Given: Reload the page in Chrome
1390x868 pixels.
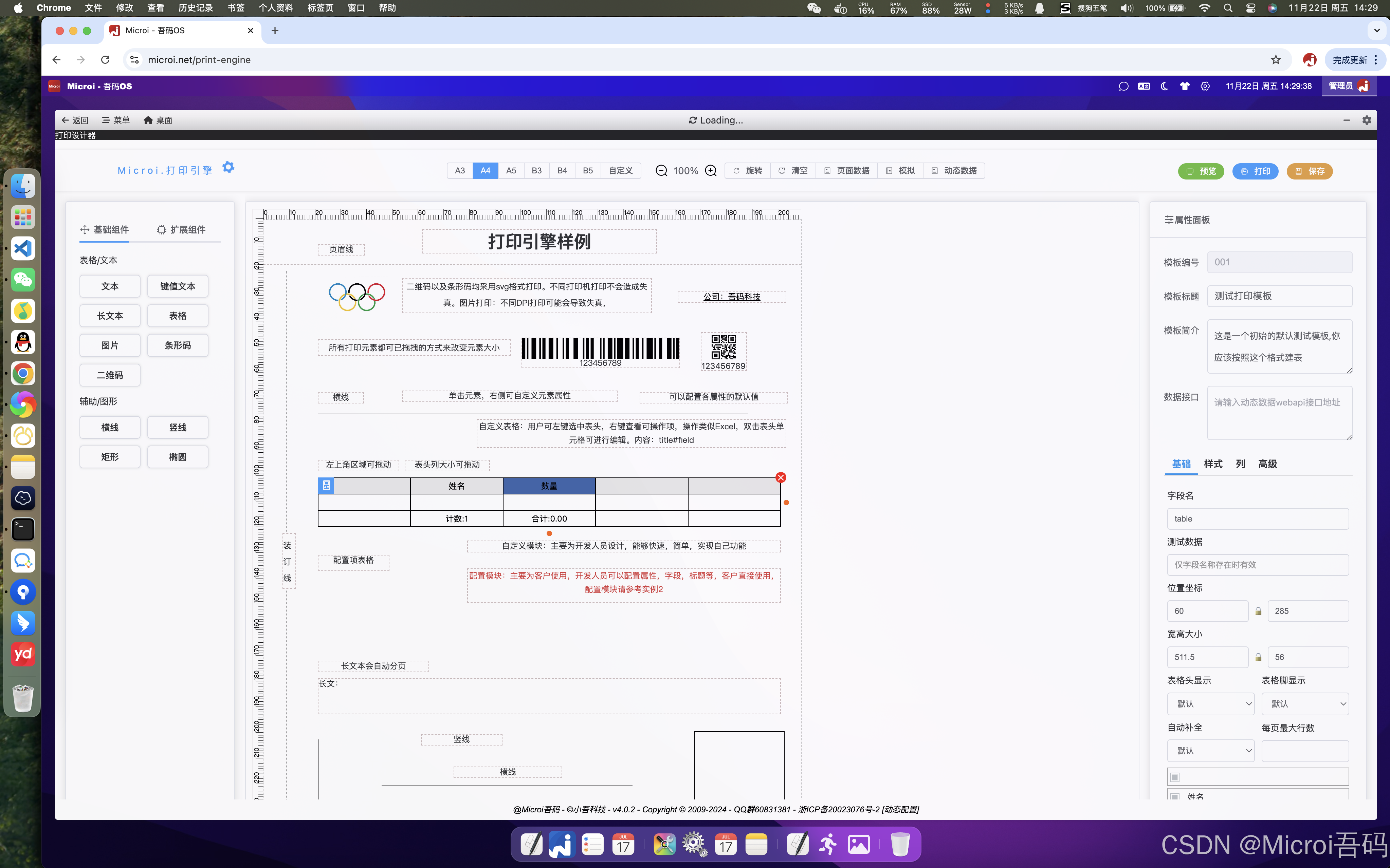Looking at the screenshot, I should click(x=105, y=60).
